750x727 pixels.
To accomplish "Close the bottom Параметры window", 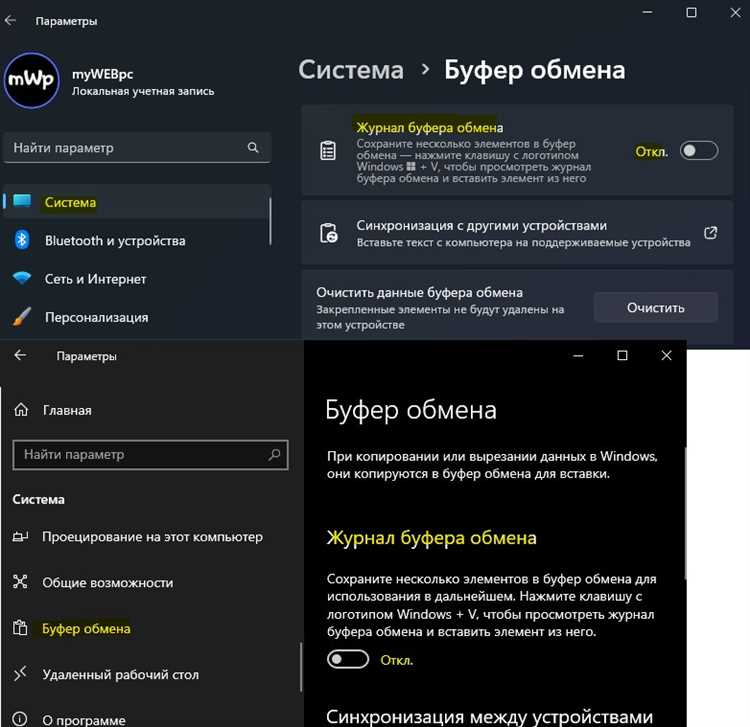I will (x=666, y=355).
